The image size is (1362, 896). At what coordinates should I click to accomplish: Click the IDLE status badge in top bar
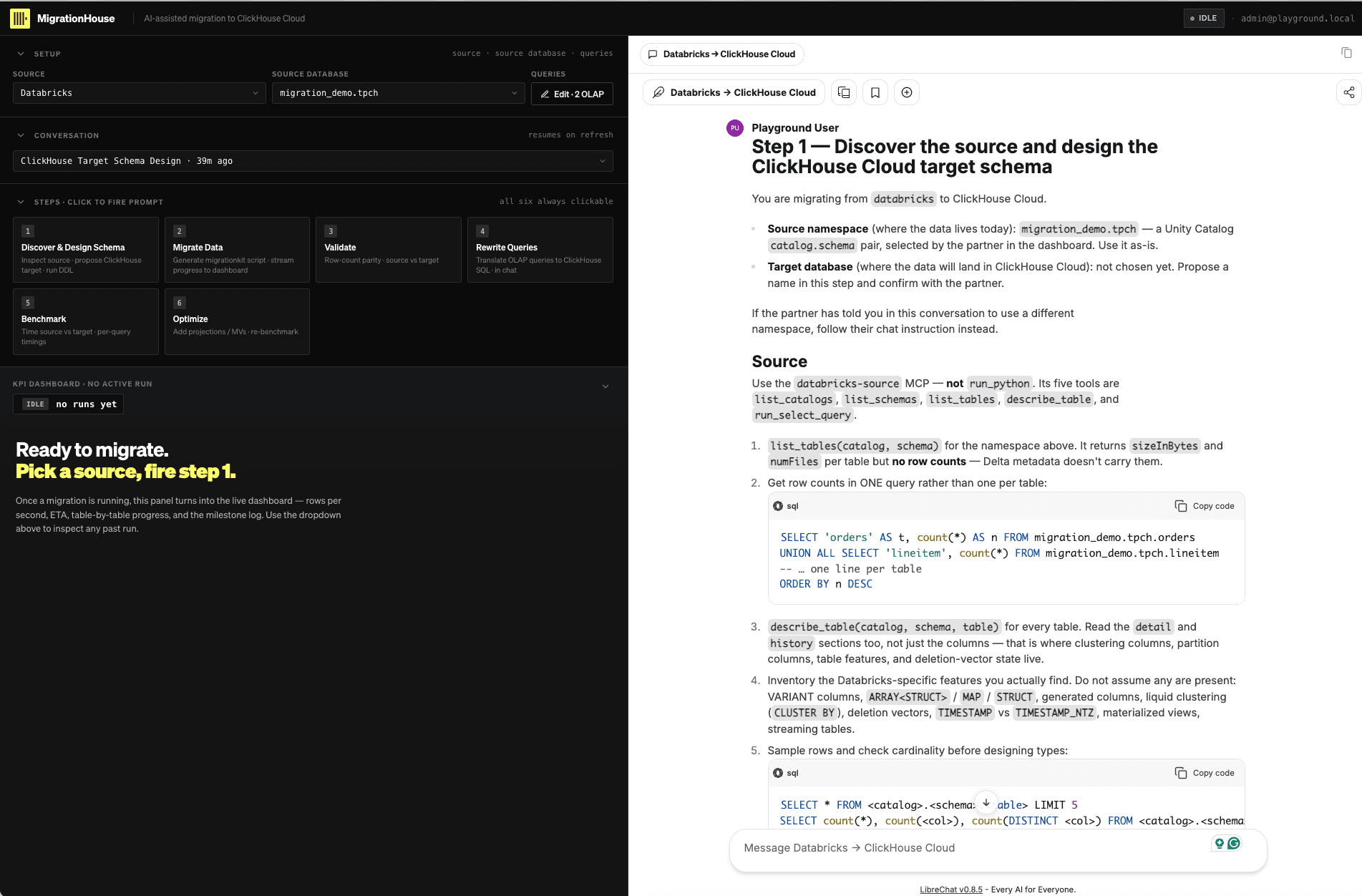(x=1203, y=19)
